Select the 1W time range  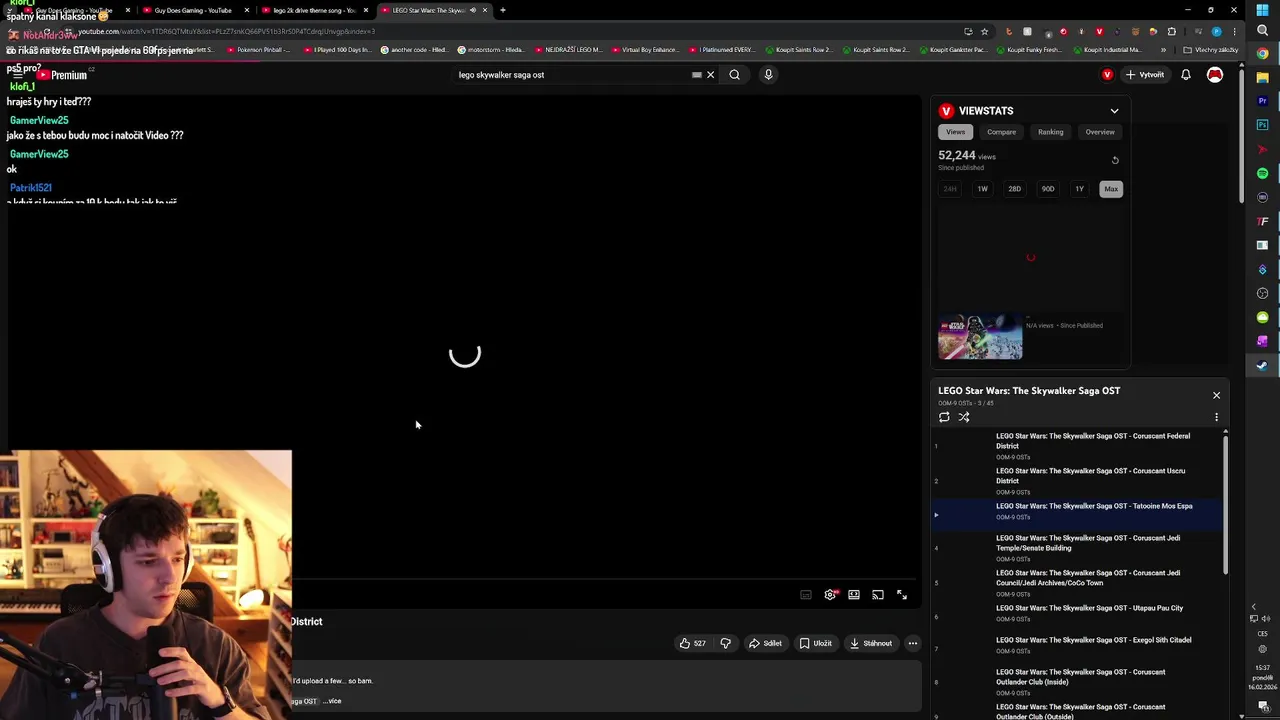982,189
